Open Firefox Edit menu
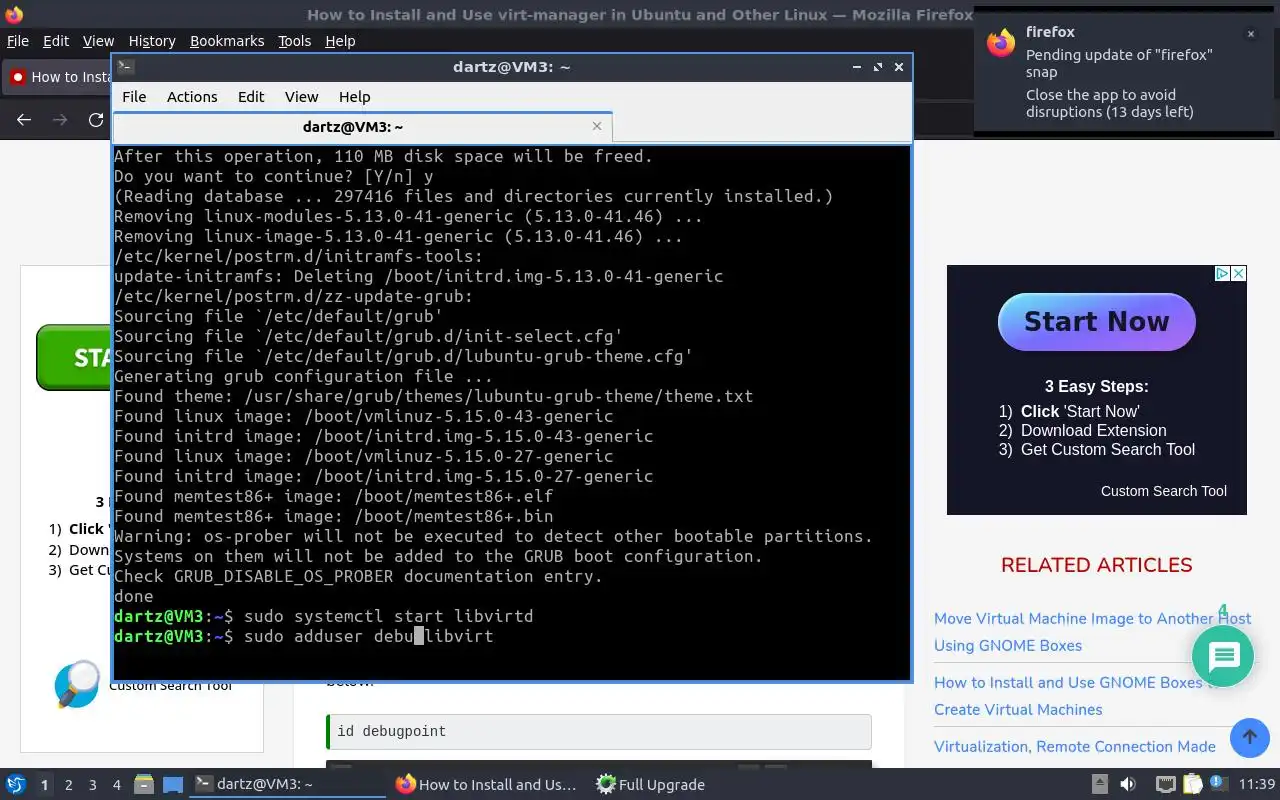Image resolution: width=1280 pixels, height=800 pixels. pyautogui.click(x=56, y=41)
